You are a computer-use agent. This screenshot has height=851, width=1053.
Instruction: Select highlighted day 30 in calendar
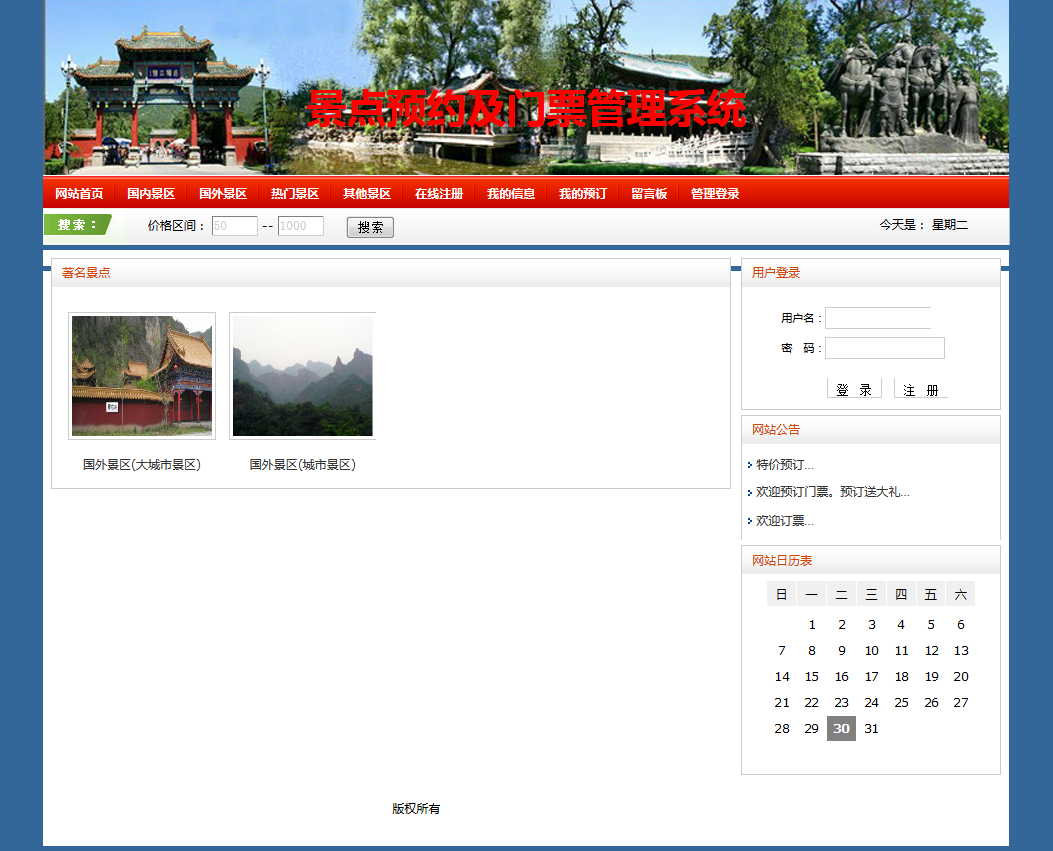tap(841, 728)
